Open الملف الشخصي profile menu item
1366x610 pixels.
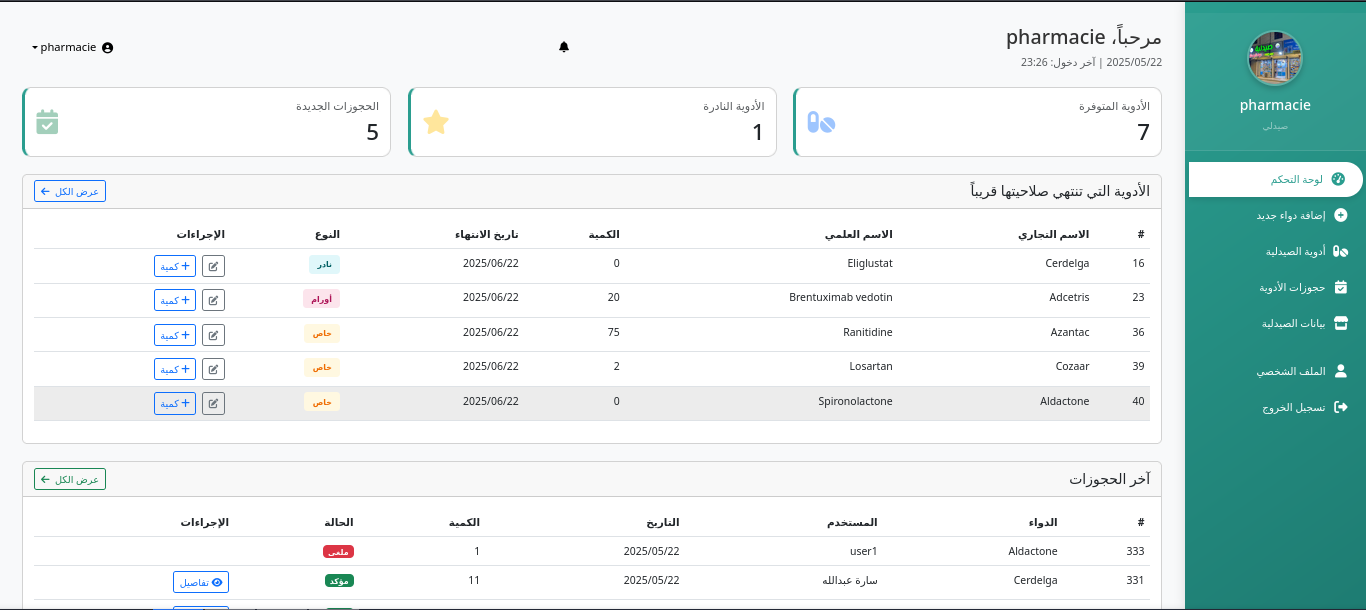pos(1275,371)
